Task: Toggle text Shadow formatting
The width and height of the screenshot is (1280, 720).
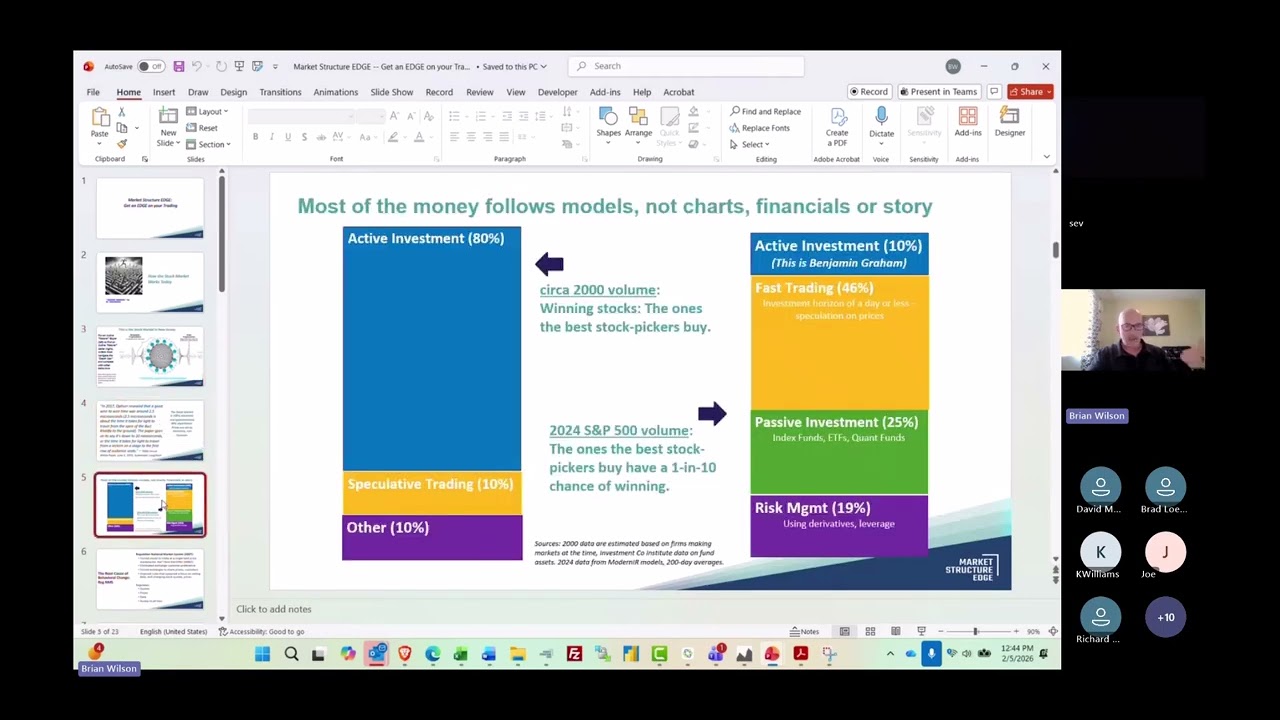Action: 303,137
